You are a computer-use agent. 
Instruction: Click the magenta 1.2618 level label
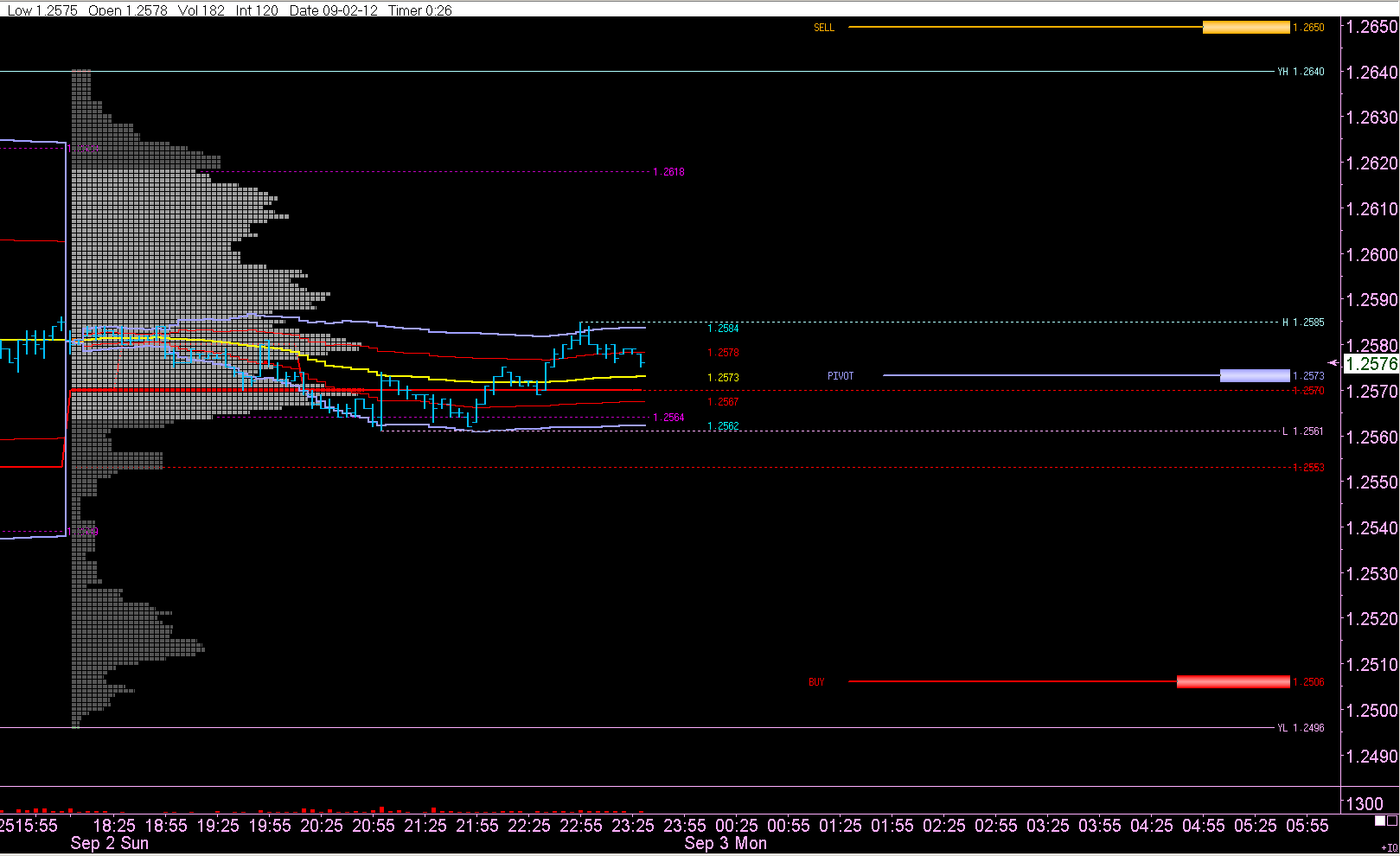point(669,172)
